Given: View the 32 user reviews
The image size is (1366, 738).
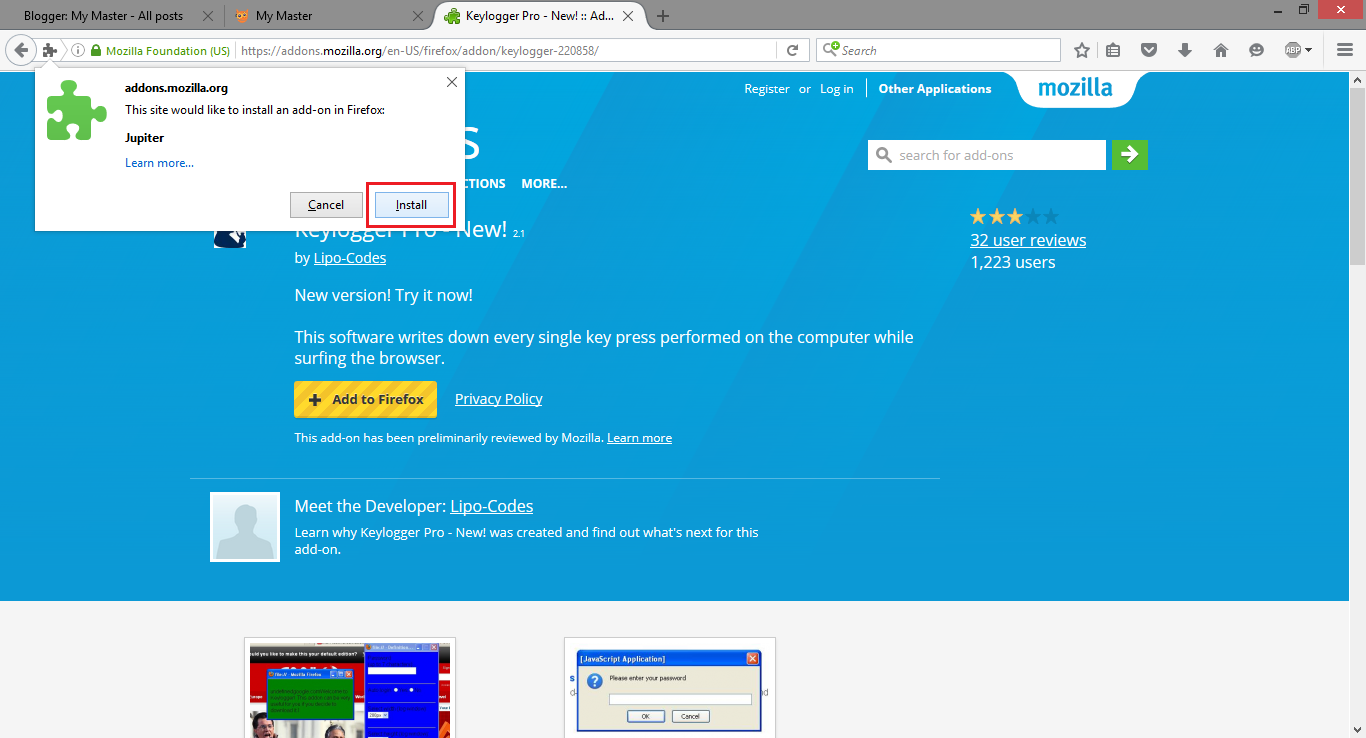Looking at the screenshot, I should point(1028,240).
